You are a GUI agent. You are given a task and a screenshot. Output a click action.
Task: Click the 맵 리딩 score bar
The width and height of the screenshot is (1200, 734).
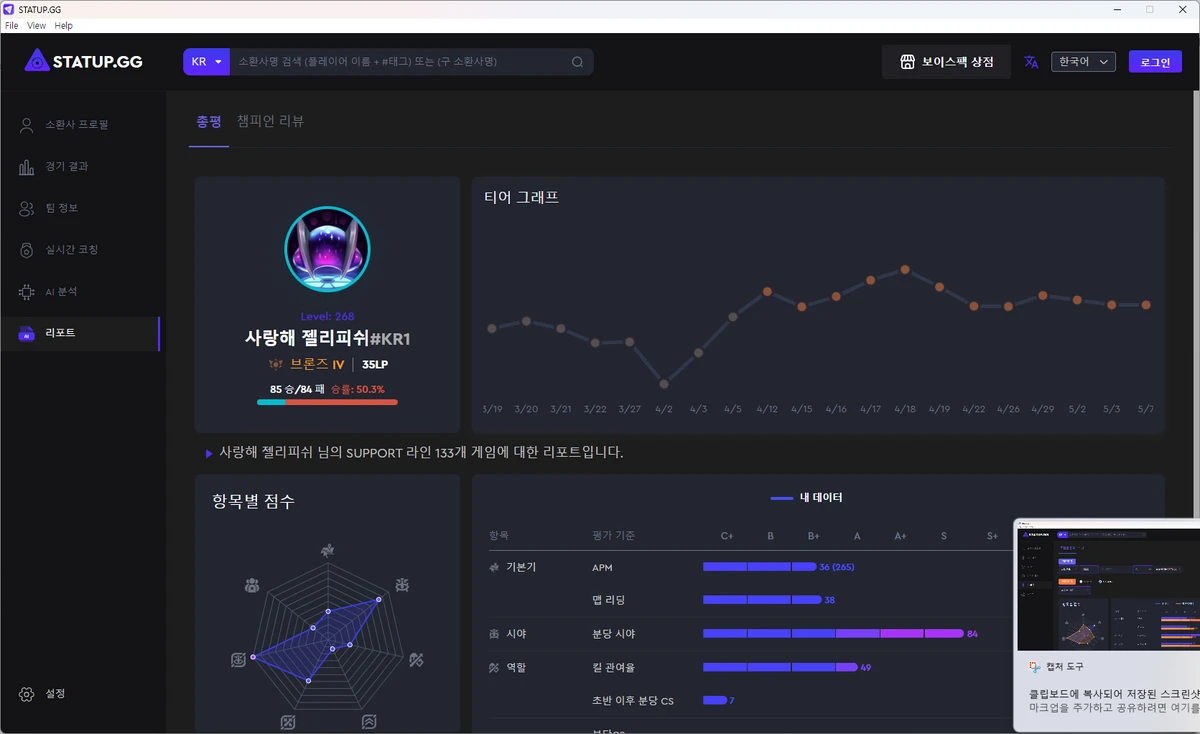762,600
